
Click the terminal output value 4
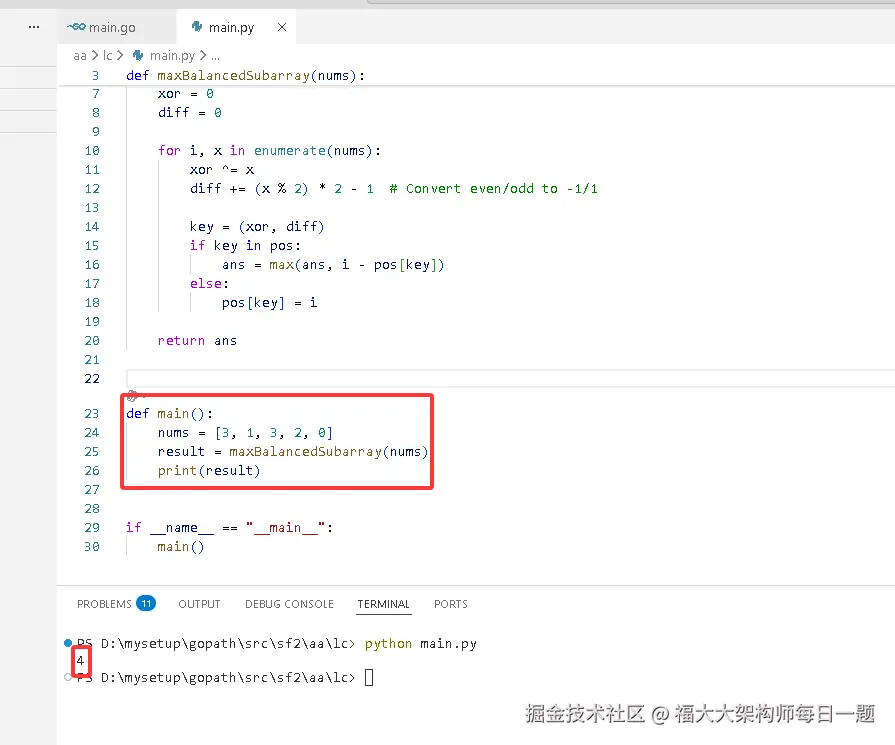[x=80, y=661]
